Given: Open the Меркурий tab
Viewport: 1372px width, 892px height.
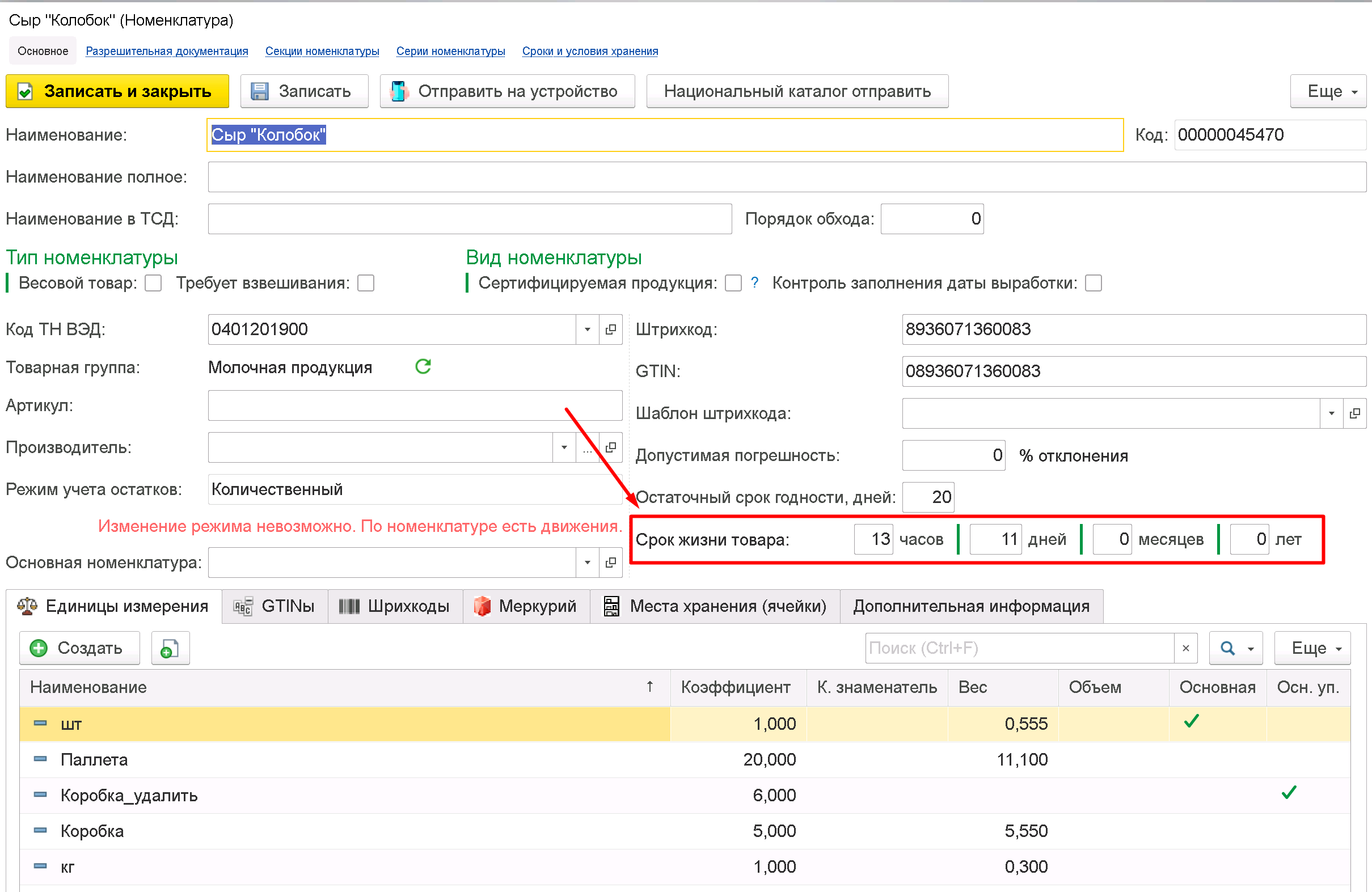Looking at the screenshot, I should tap(526, 606).
